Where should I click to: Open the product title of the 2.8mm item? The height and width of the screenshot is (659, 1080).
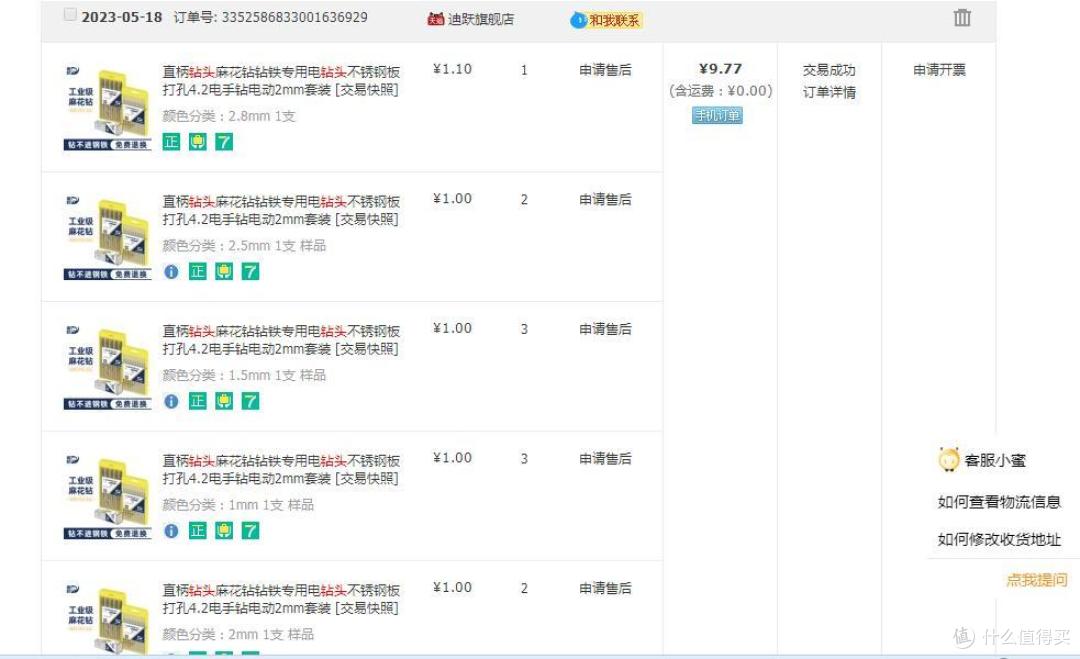point(281,81)
